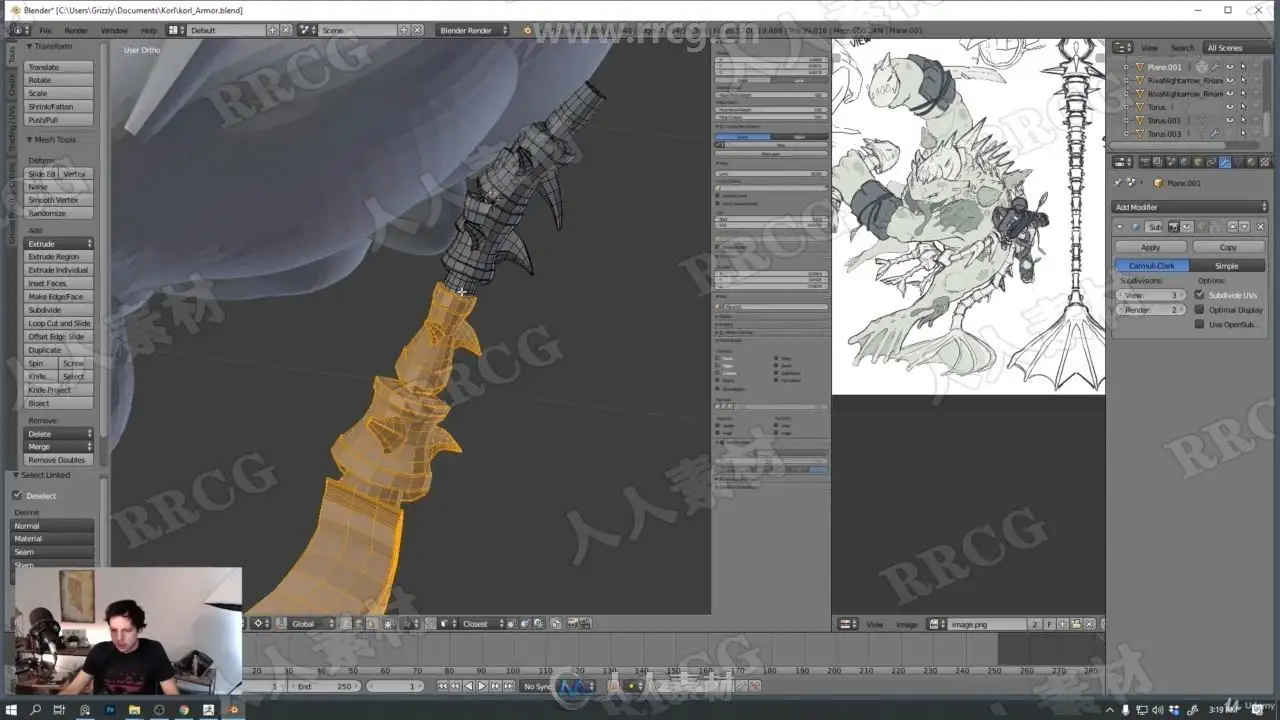Image resolution: width=1280 pixels, height=720 pixels.
Task: Toggle Subsurf modifier render camera button
Action: tap(1174, 227)
